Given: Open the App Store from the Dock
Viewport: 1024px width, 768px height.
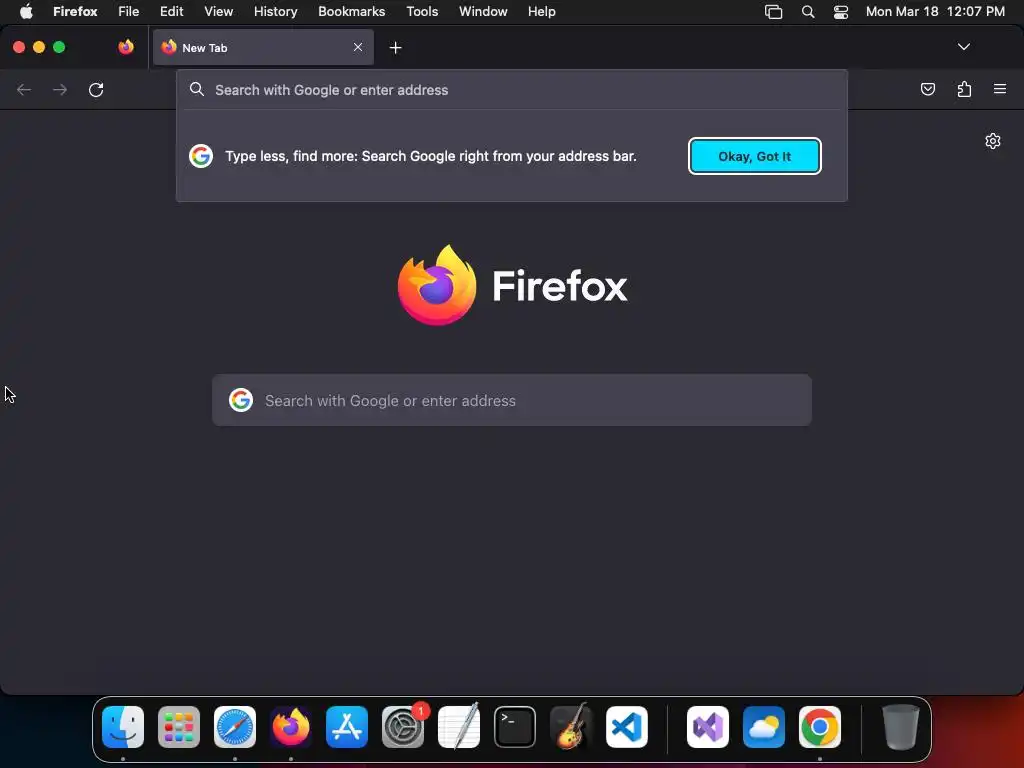Looking at the screenshot, I should [347, 727].
